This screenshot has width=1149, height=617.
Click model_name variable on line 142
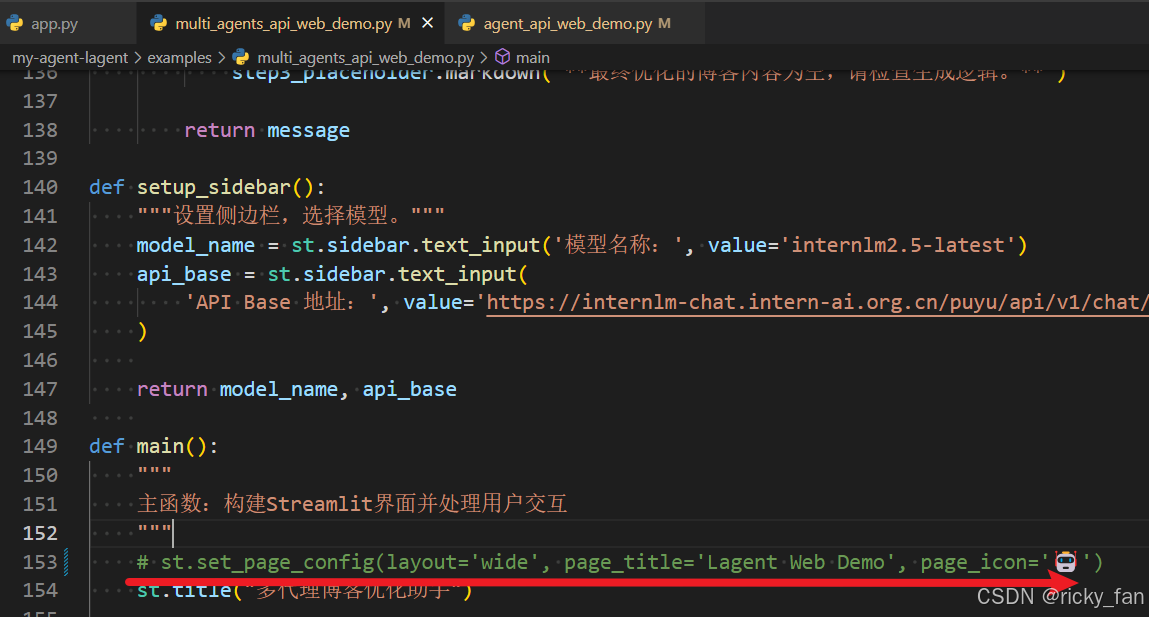coord(196,245)
